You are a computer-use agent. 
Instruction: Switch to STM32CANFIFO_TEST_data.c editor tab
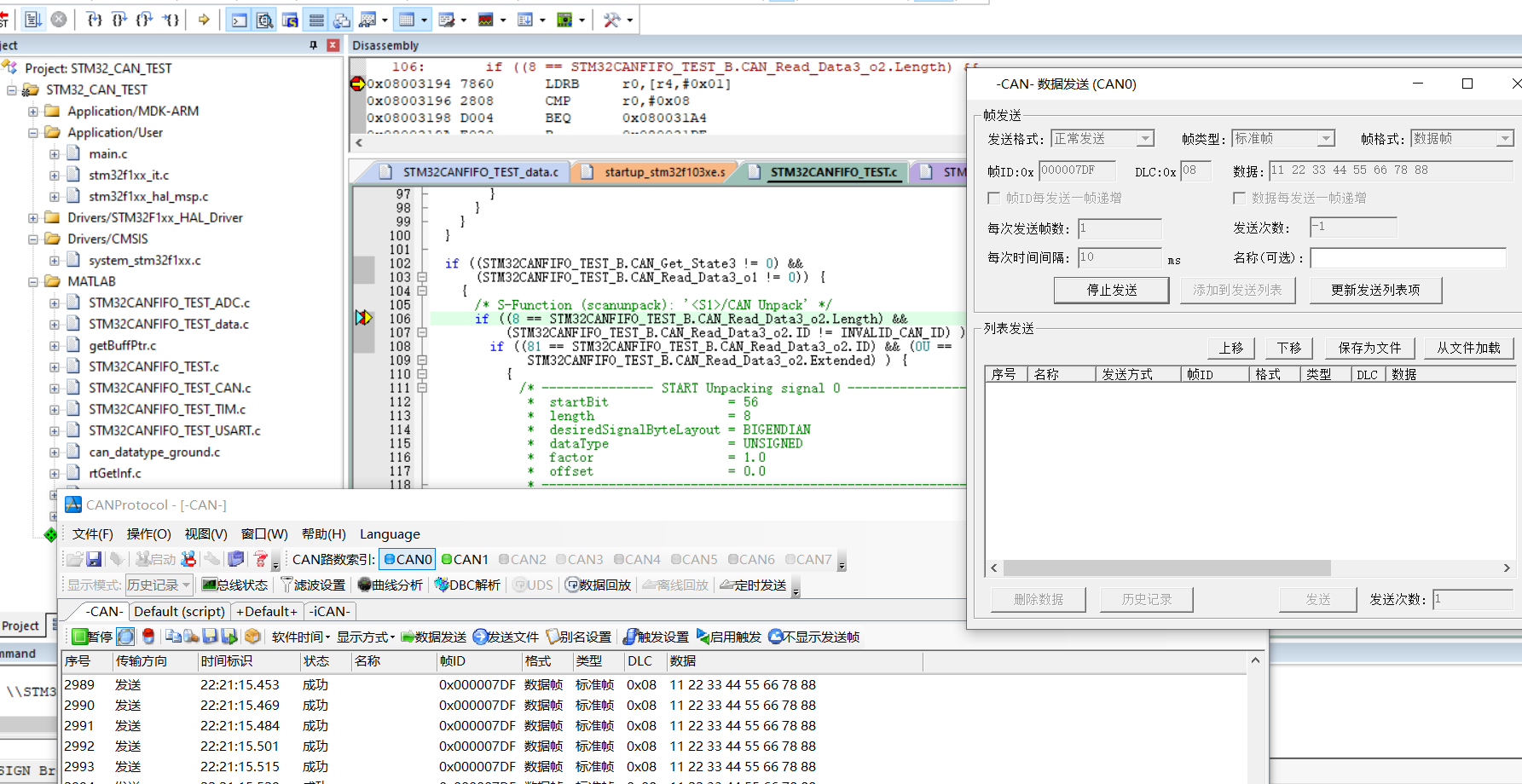click(x=472, y=172)
